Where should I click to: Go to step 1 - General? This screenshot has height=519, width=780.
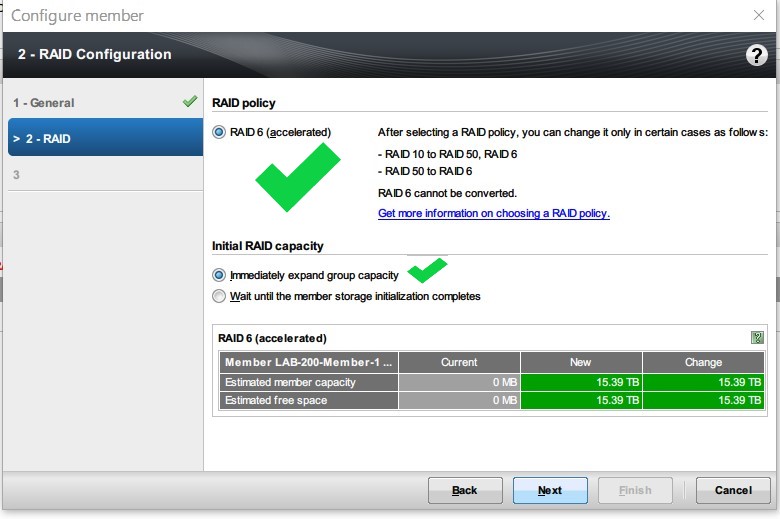point(105,103)
